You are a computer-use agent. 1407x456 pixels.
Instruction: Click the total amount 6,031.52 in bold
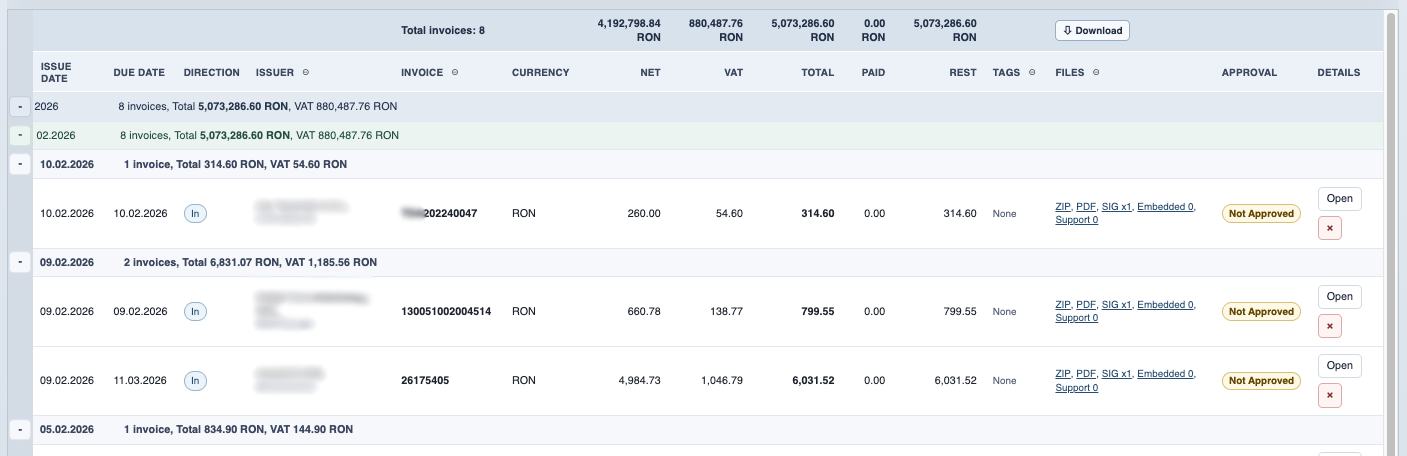pos(812,380)
